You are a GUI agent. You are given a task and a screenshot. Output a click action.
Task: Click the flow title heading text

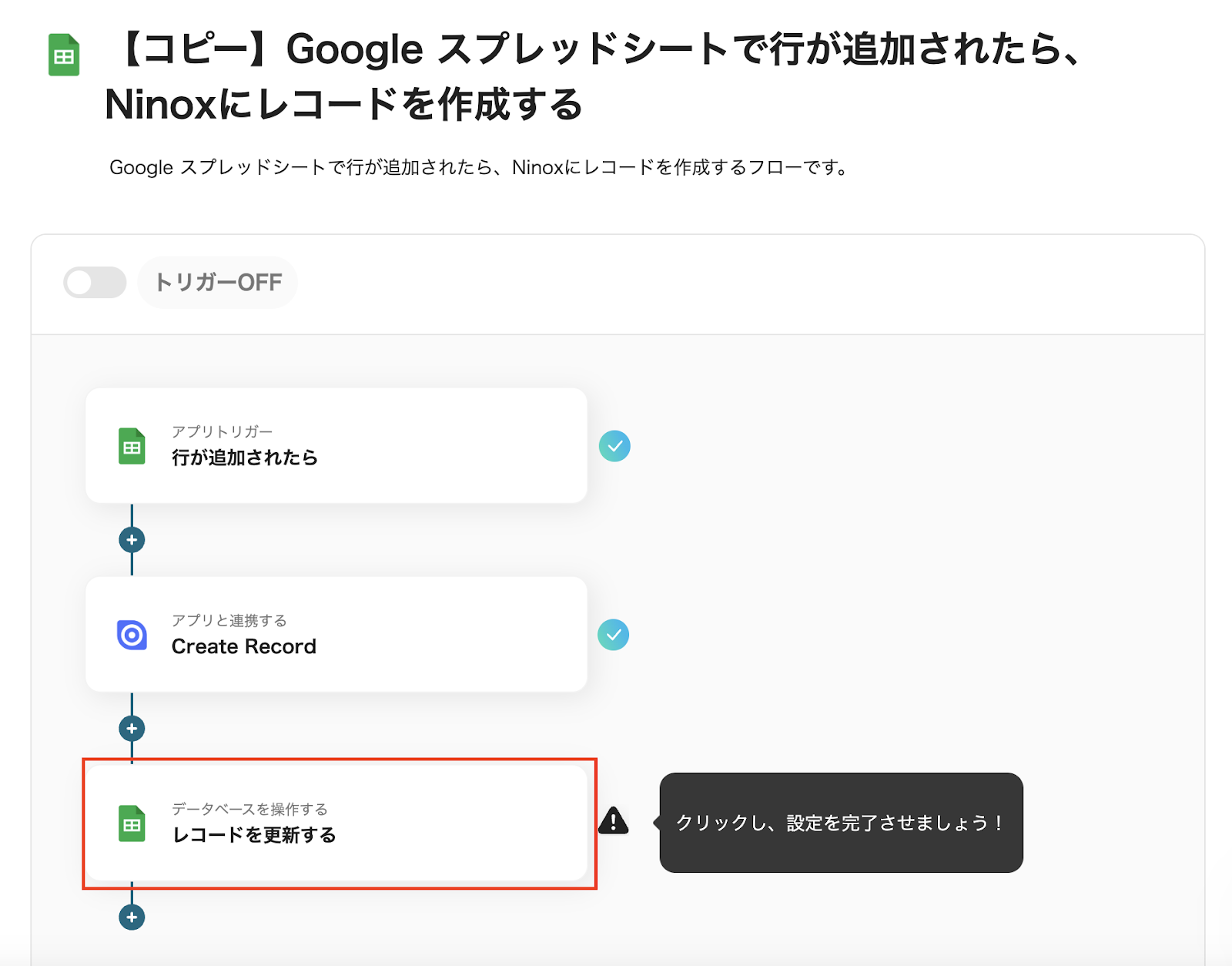tap(593, 77)
